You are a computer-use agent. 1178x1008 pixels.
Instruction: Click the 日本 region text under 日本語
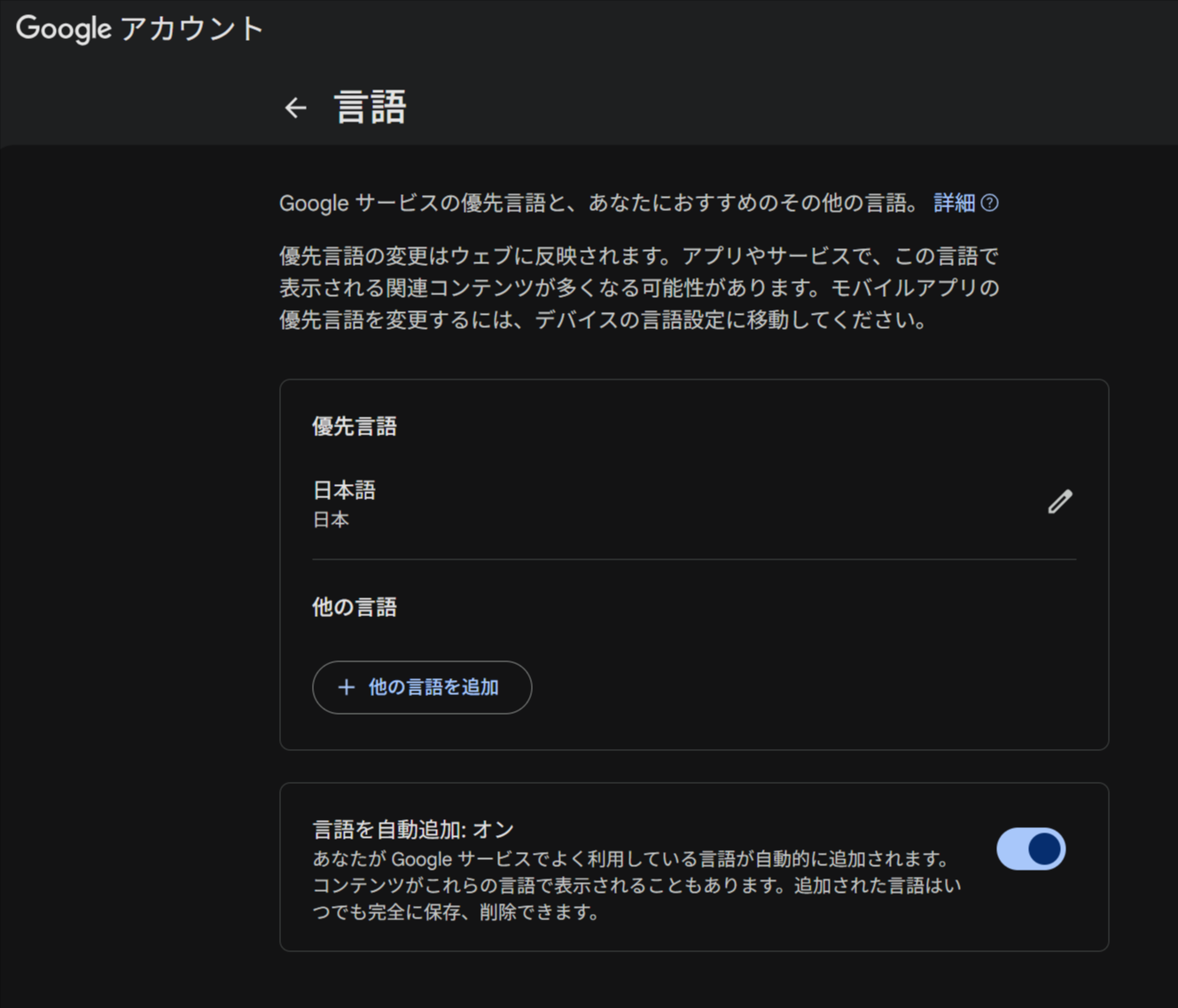coord(331,520)
